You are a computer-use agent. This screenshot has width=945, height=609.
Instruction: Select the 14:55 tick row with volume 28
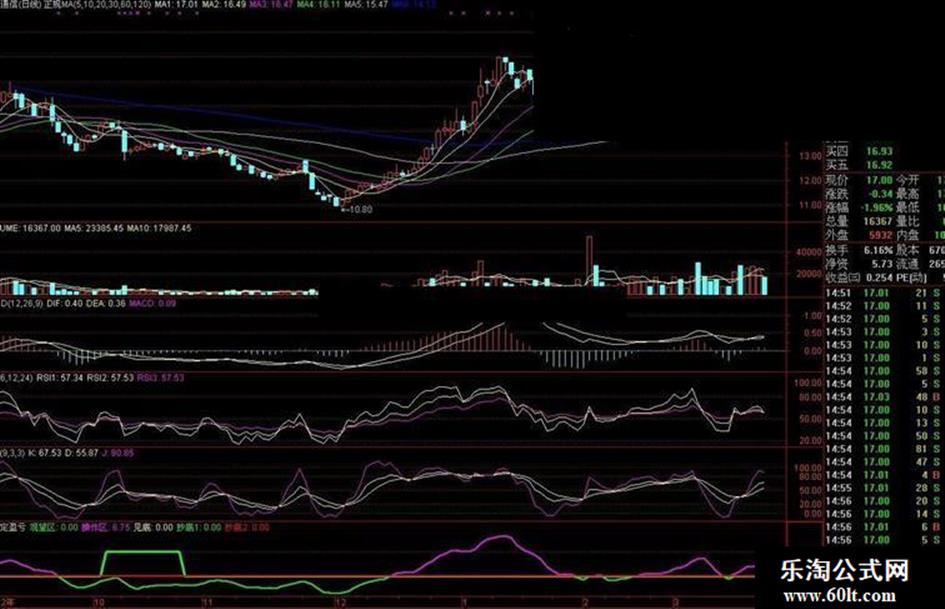pyautogui.click(x=884, y=488)
